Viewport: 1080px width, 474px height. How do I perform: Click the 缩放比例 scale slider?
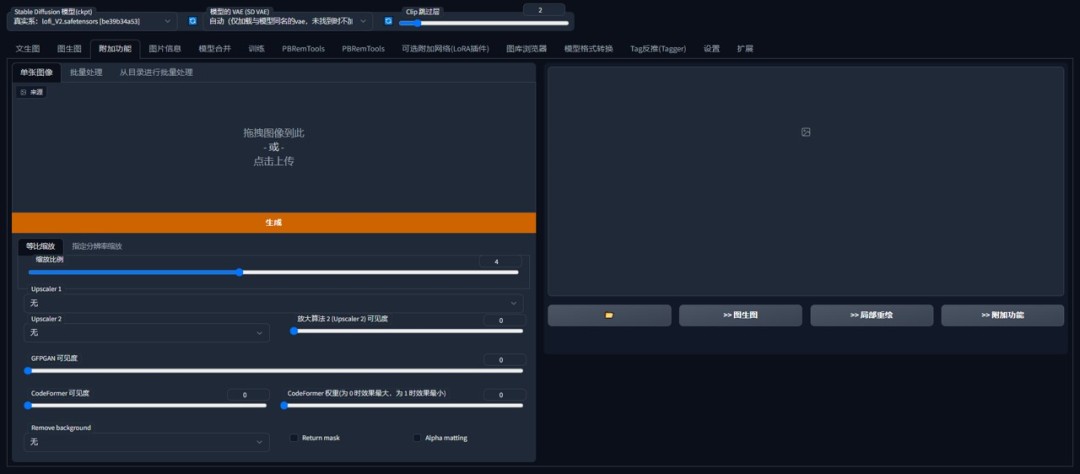click(273, 272)
